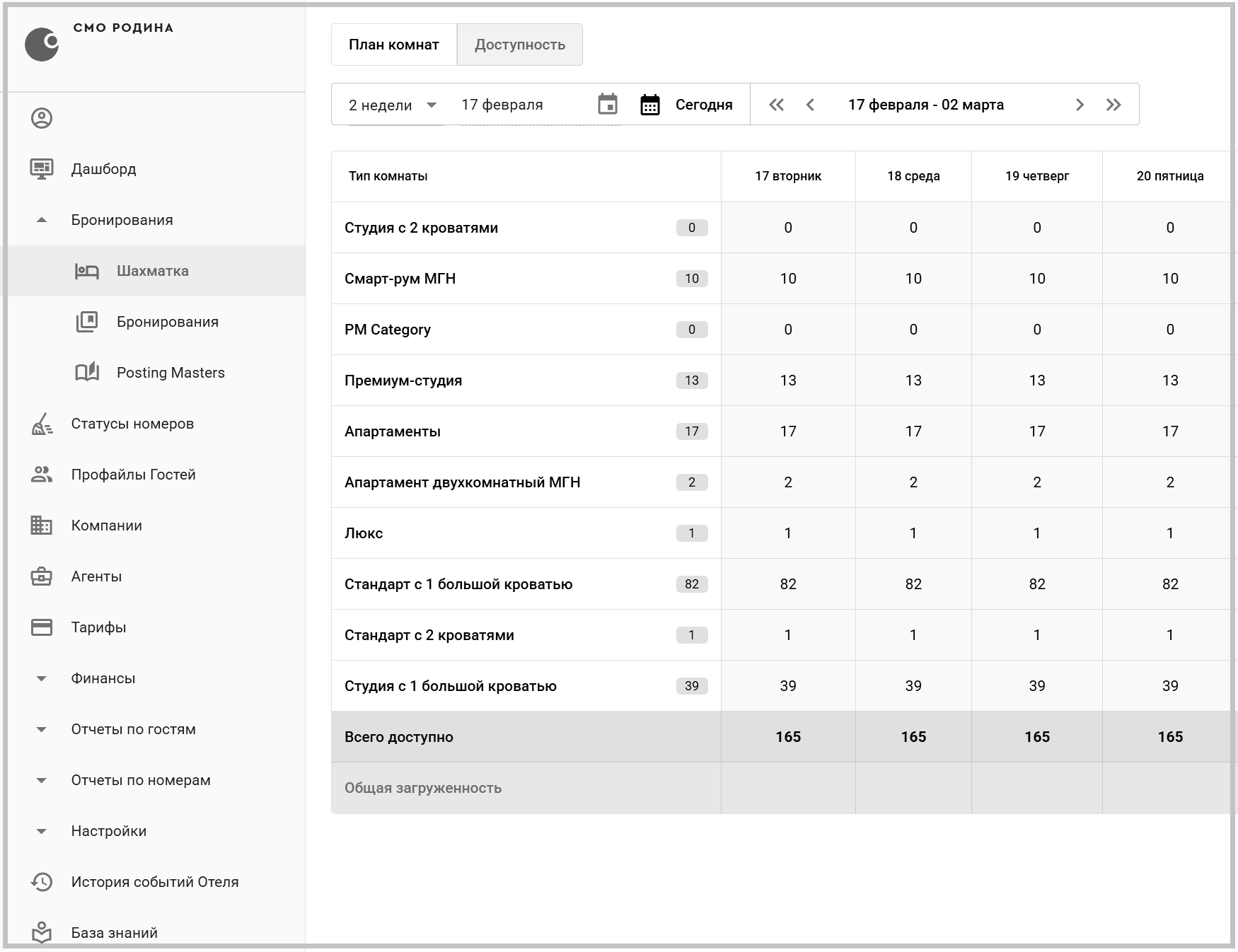The image size is (1238, 952).
Task: Open История событий Отеля
Action: [x=154, y=882]
